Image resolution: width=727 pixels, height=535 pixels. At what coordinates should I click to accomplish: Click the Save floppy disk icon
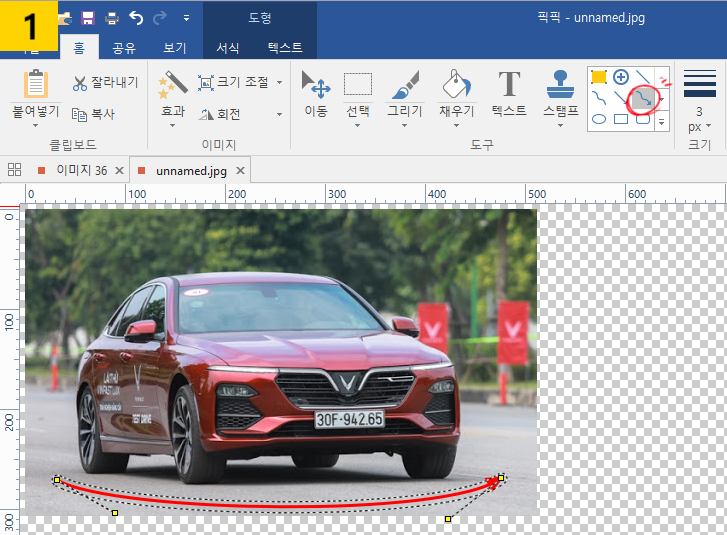(88, 18)
